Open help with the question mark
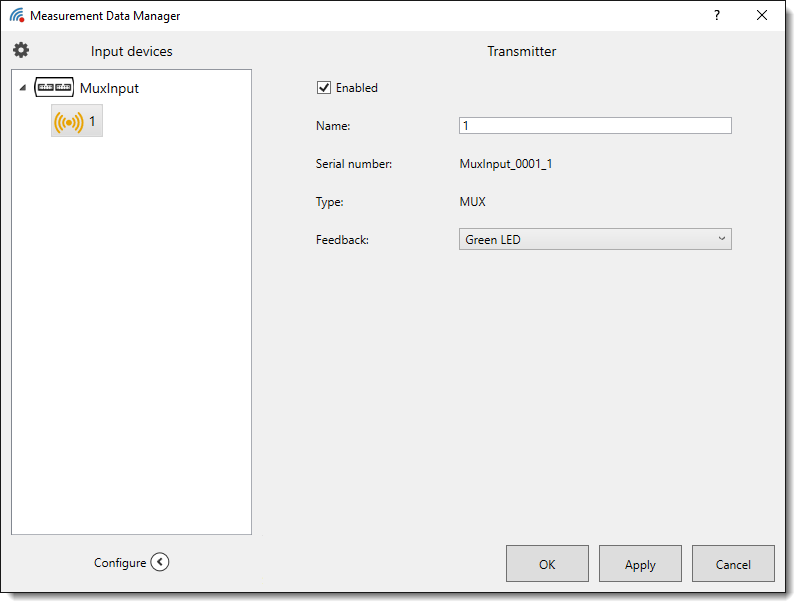 pos(716,16)
